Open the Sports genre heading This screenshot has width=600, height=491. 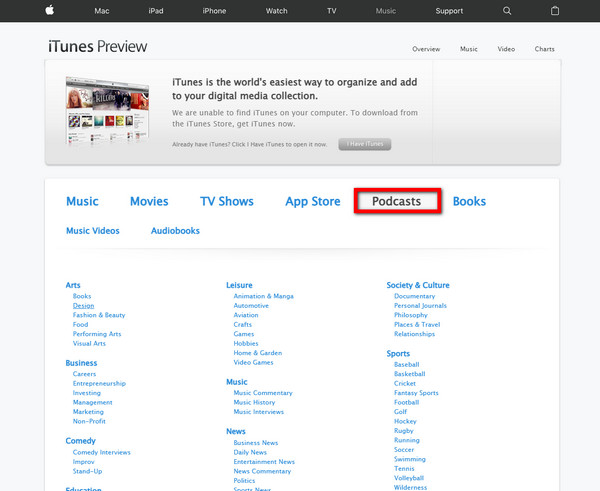[398, 354]
